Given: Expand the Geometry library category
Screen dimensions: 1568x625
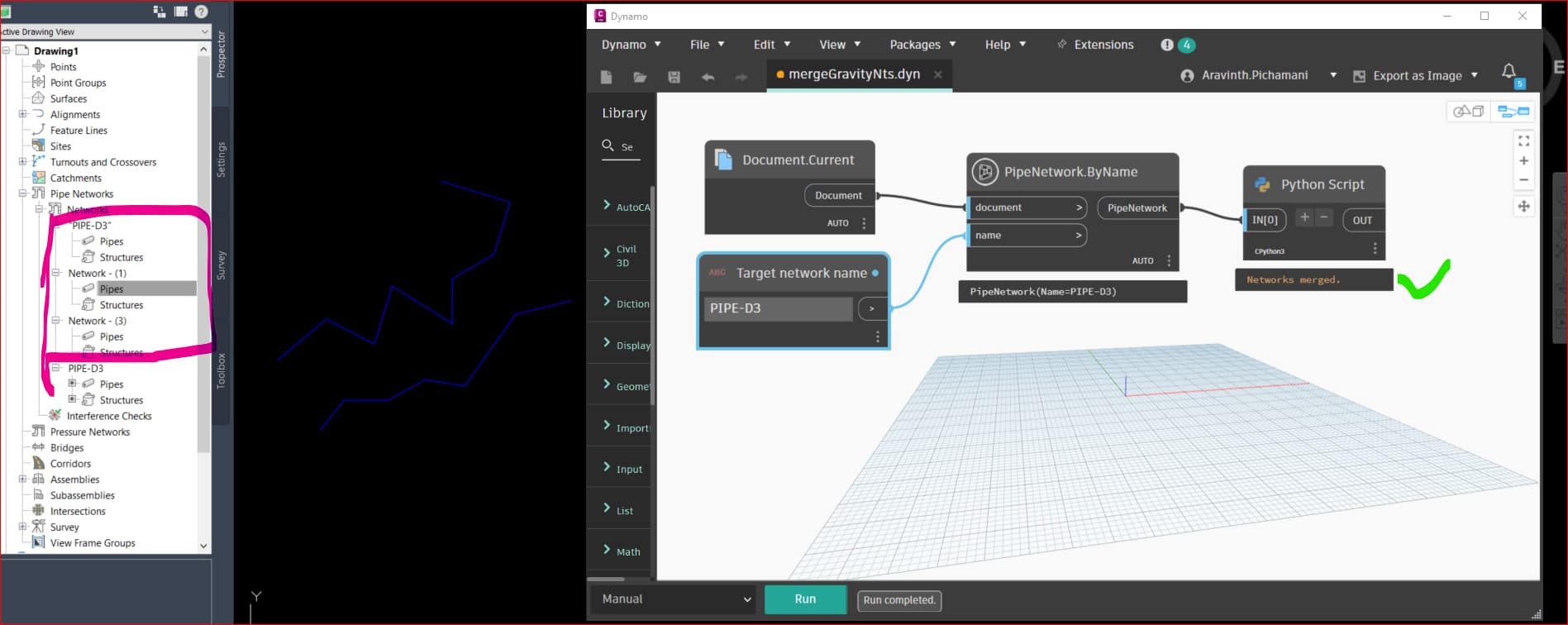Looking at the screenshot, I should coord(607,384).
